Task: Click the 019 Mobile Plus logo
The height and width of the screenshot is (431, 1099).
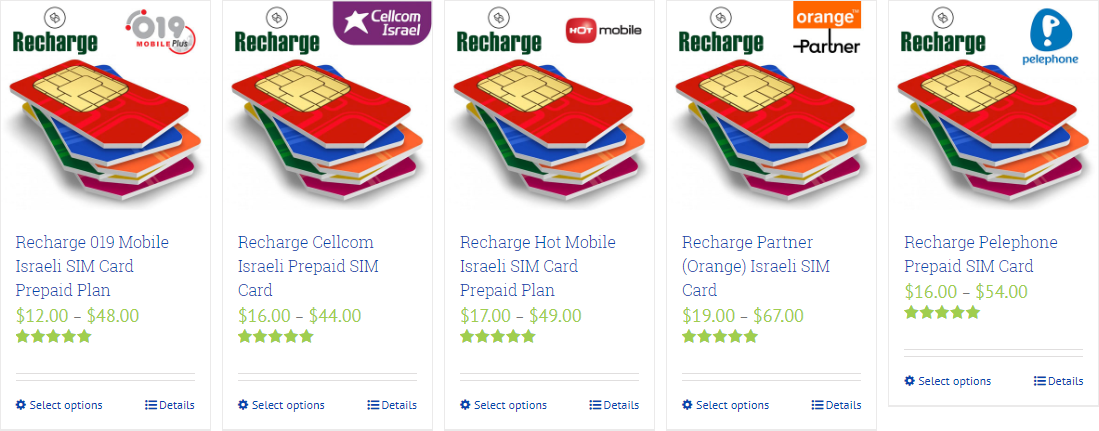Action: (163, 30)
